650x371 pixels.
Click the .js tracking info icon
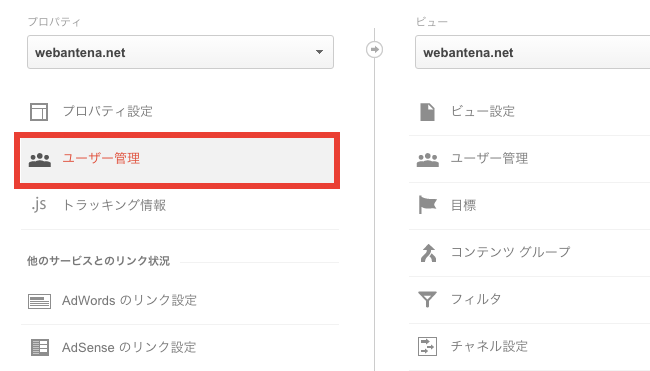39,205
